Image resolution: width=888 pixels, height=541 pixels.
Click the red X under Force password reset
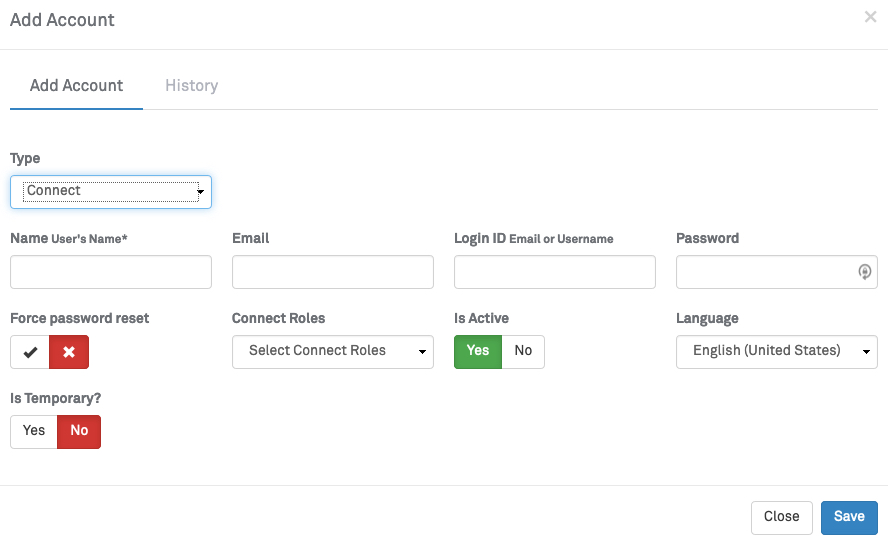click(x=69, y=352)
